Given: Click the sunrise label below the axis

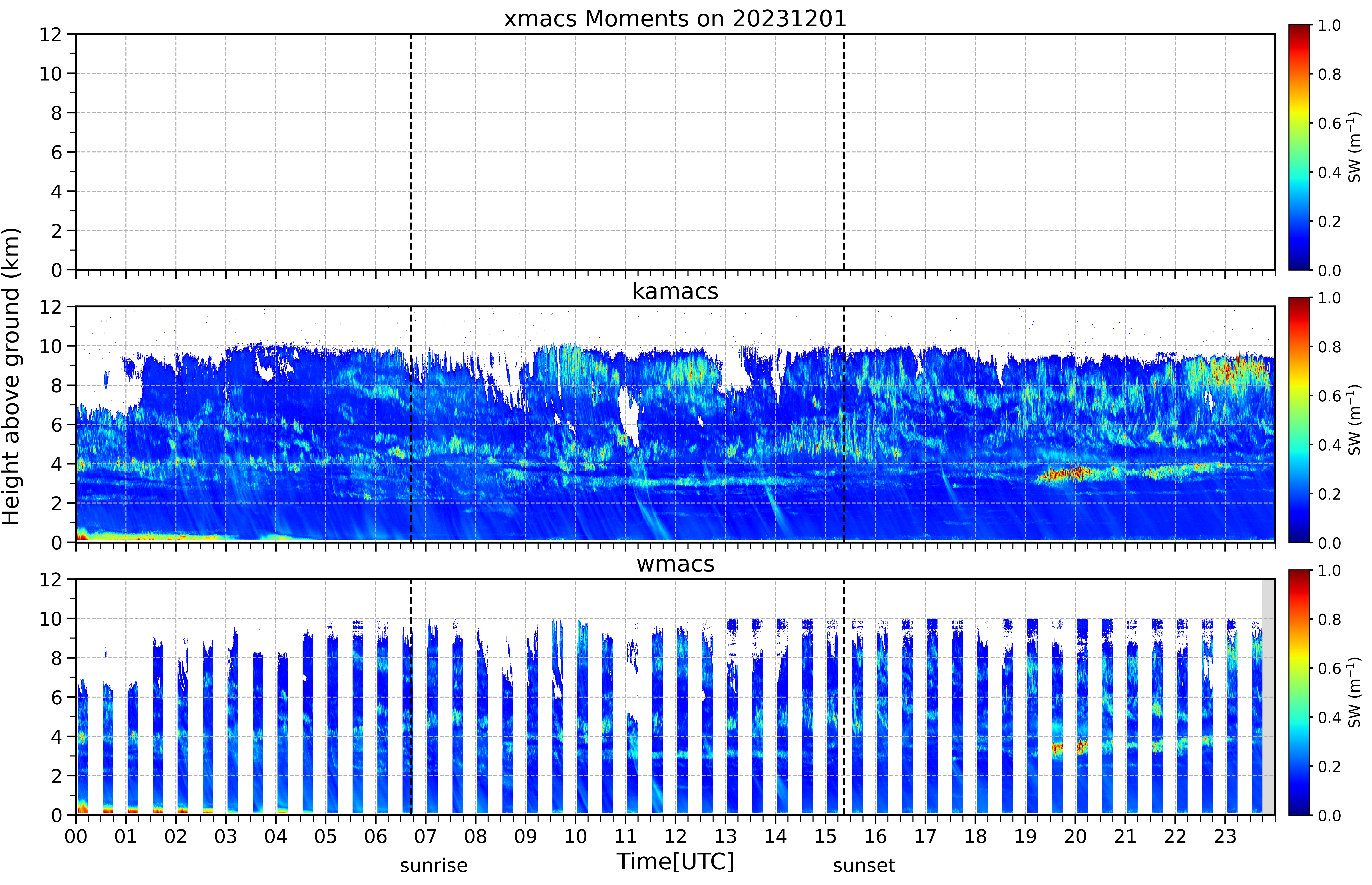Looking at the screenshot, I should click(x=434, y=865).
